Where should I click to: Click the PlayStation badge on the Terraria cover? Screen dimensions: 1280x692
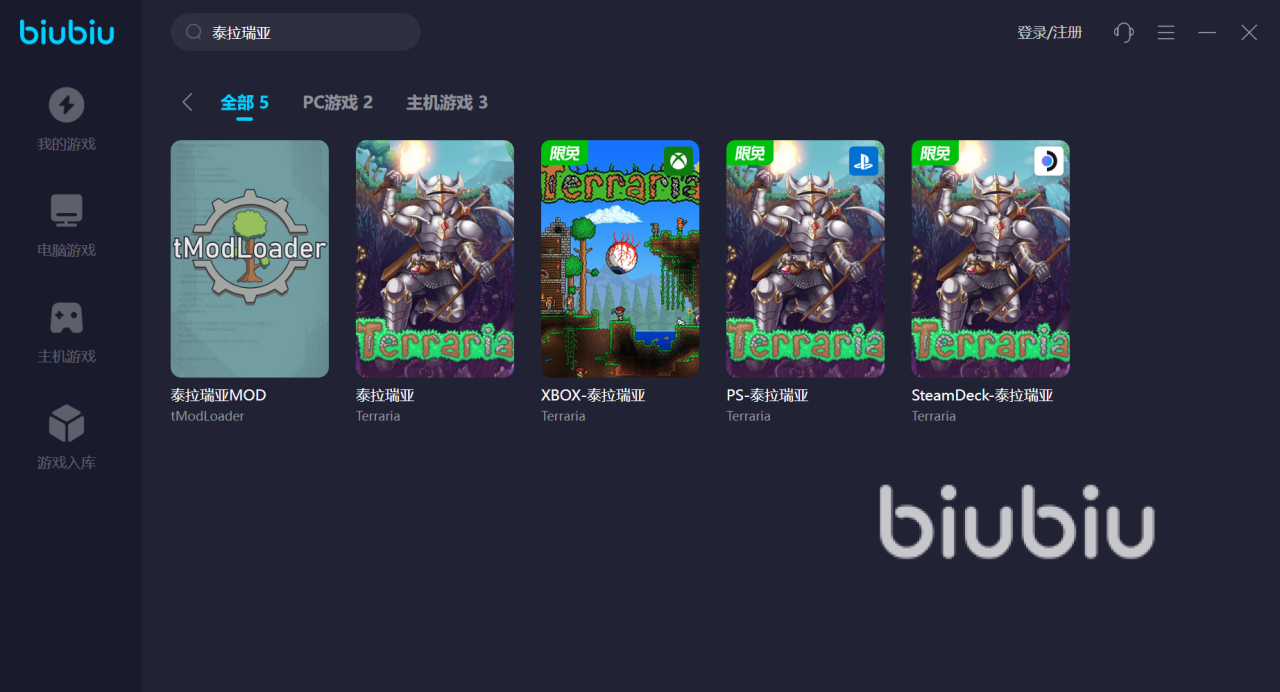pos(864,160)
